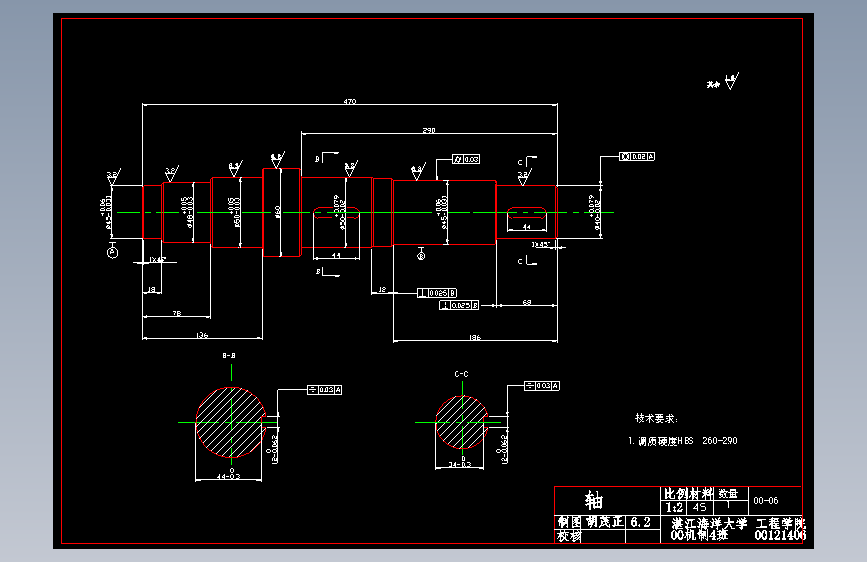The height and width of the screenshot is (562, 867).
Task: Select the 186 dimension under the shaft
Action: (x=474, y=337)
